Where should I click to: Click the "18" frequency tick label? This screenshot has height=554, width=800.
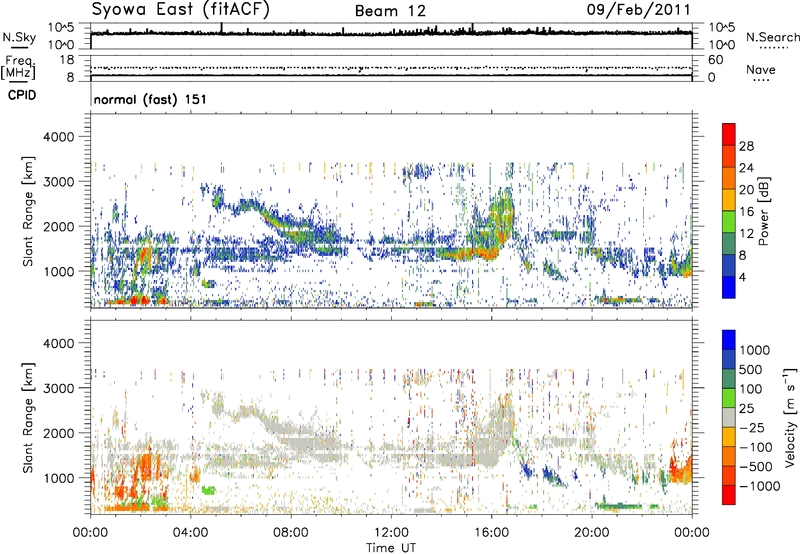[67, 60]
